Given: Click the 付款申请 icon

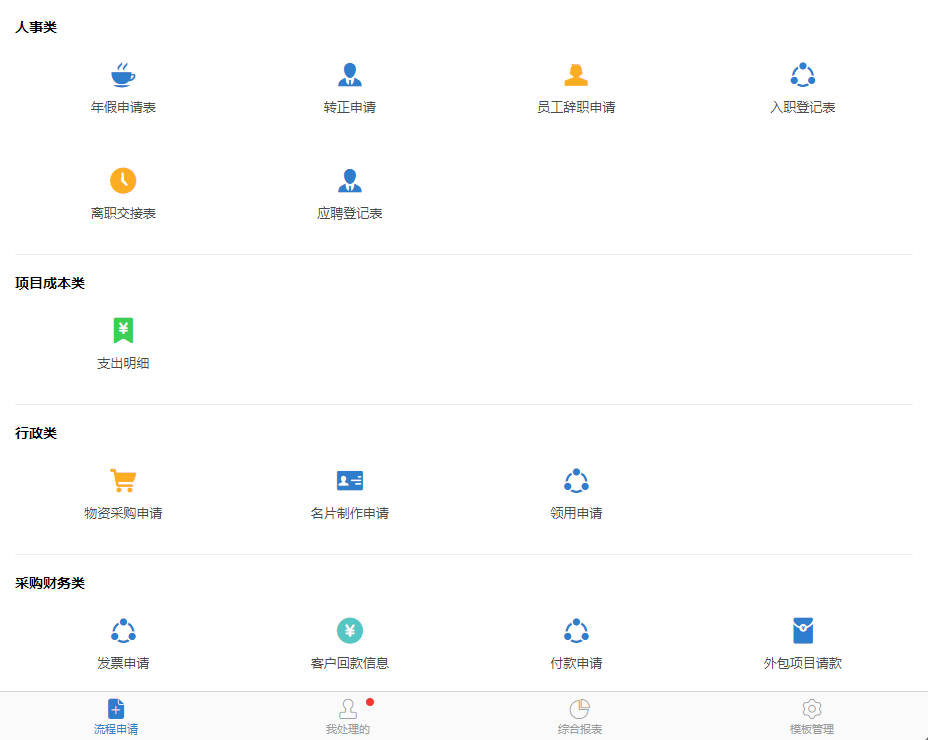Looking at the screenshot, I should [576, 631].
